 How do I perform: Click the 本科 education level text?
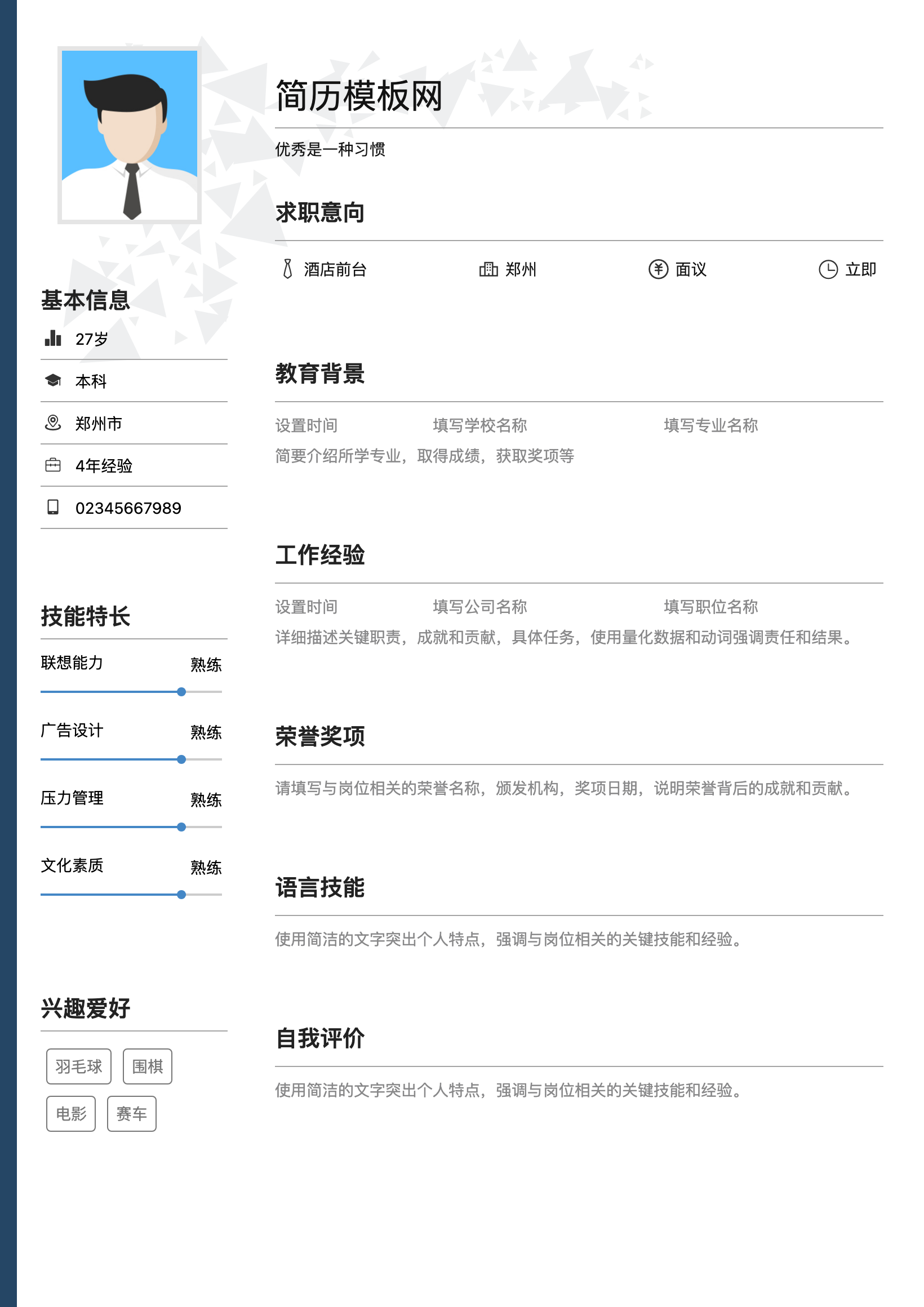click(x=91, y=381)
